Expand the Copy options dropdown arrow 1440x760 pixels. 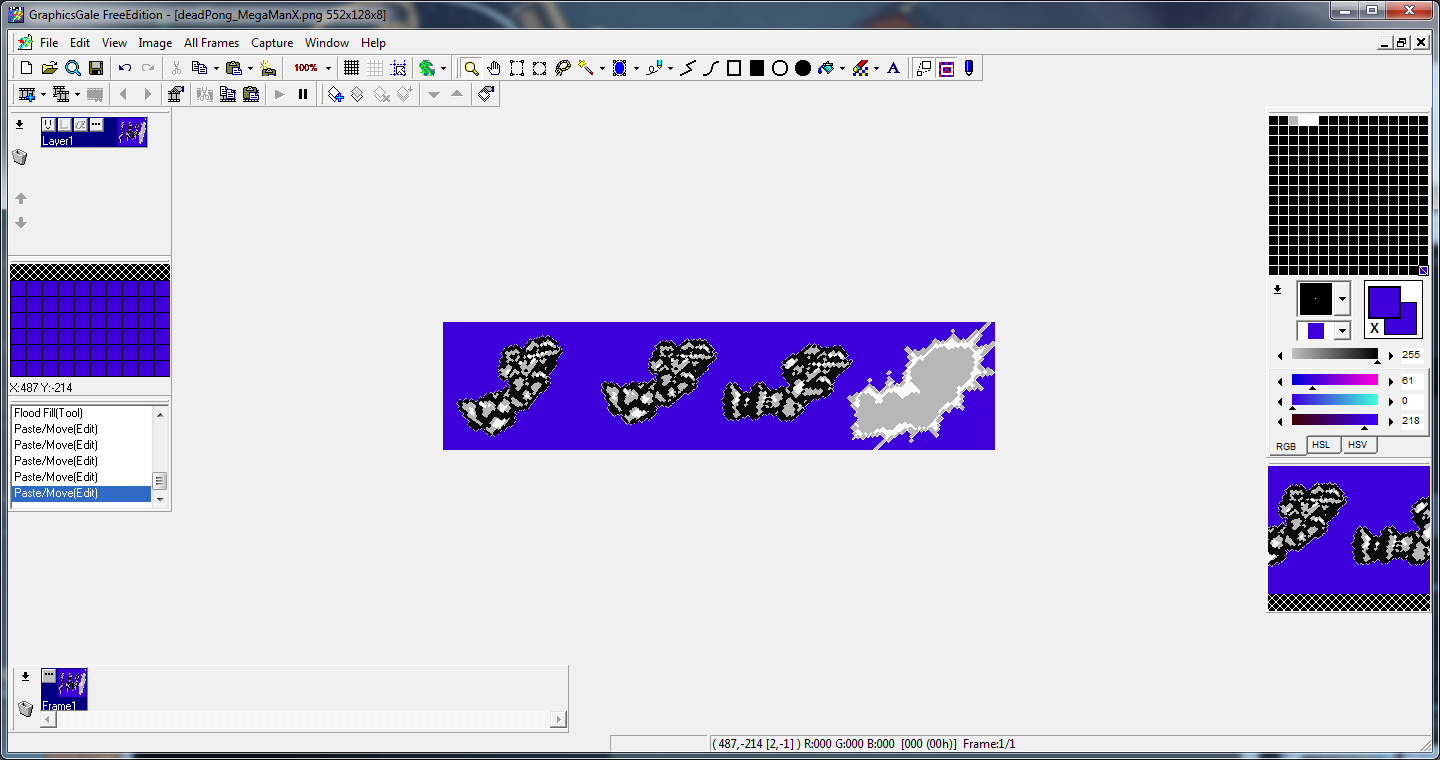(215, 68)
